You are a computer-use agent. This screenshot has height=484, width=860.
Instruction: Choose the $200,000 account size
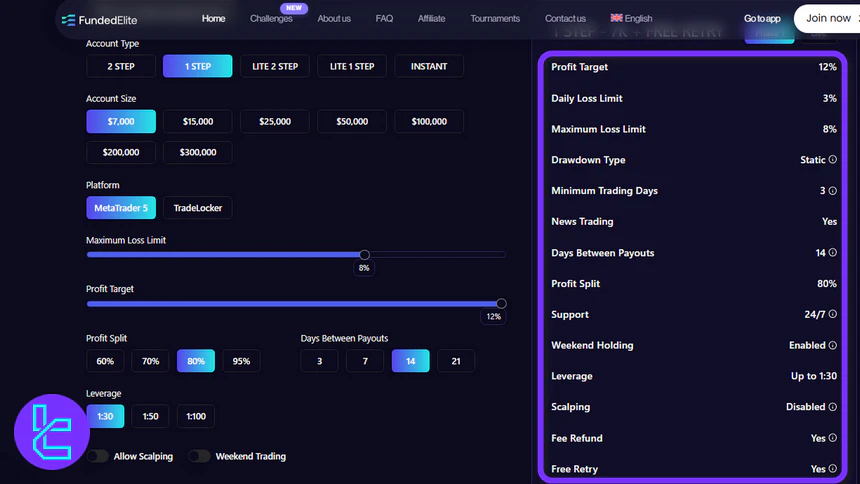tap(121, 152)
